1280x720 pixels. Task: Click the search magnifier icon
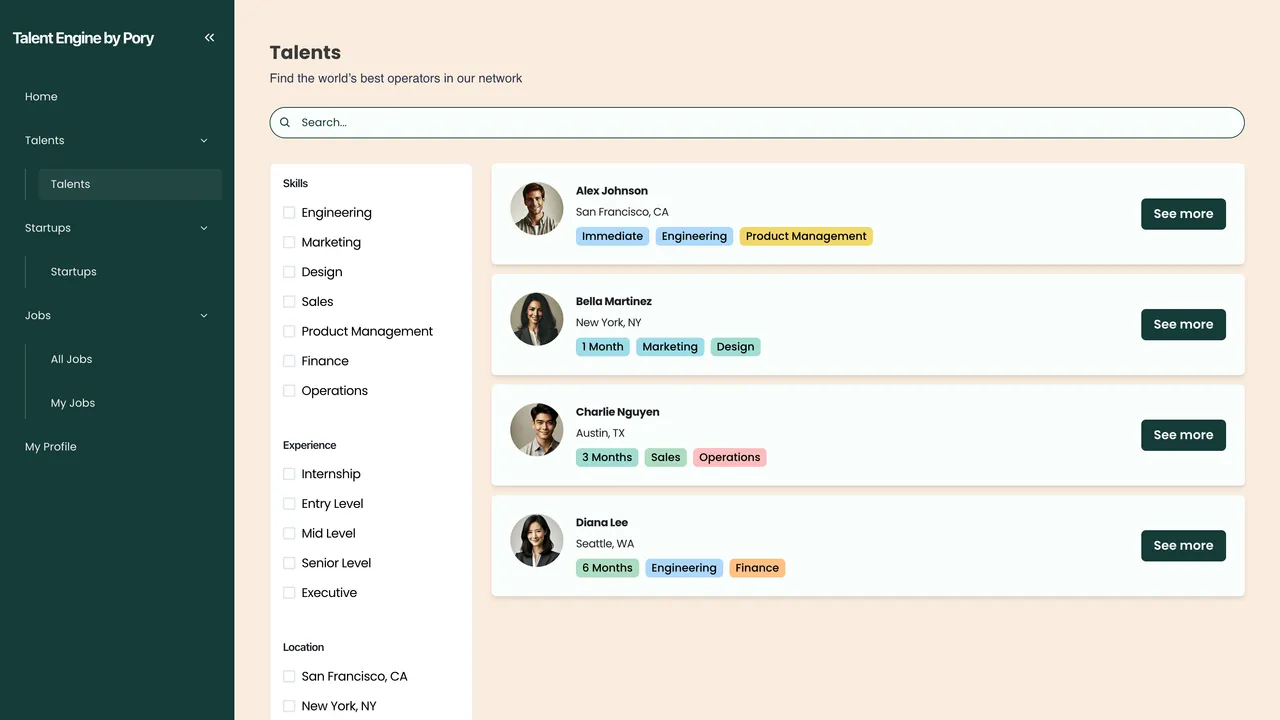coord(285,122)
